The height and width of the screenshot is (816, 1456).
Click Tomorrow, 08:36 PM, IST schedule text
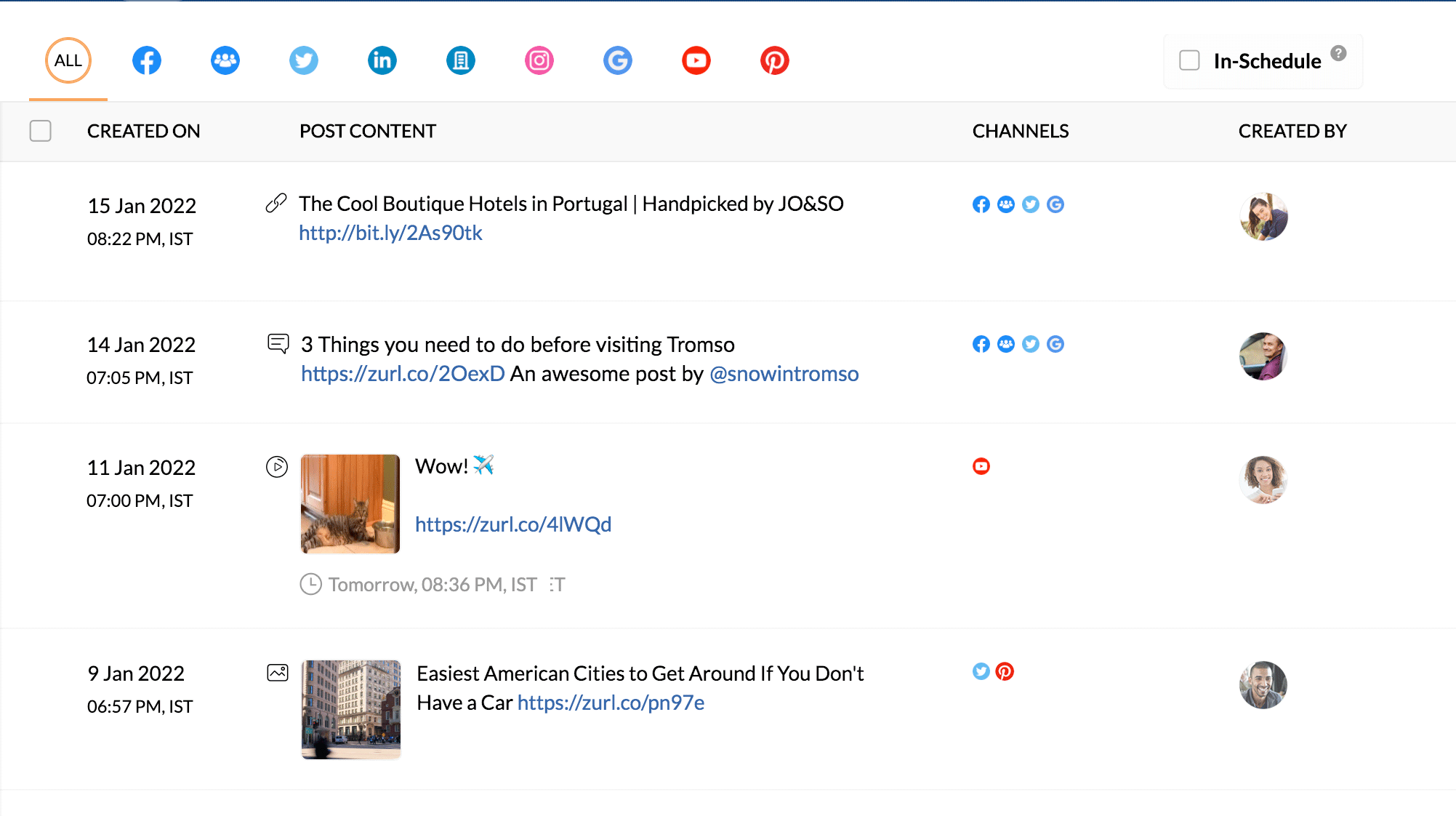tap(433, 585)
